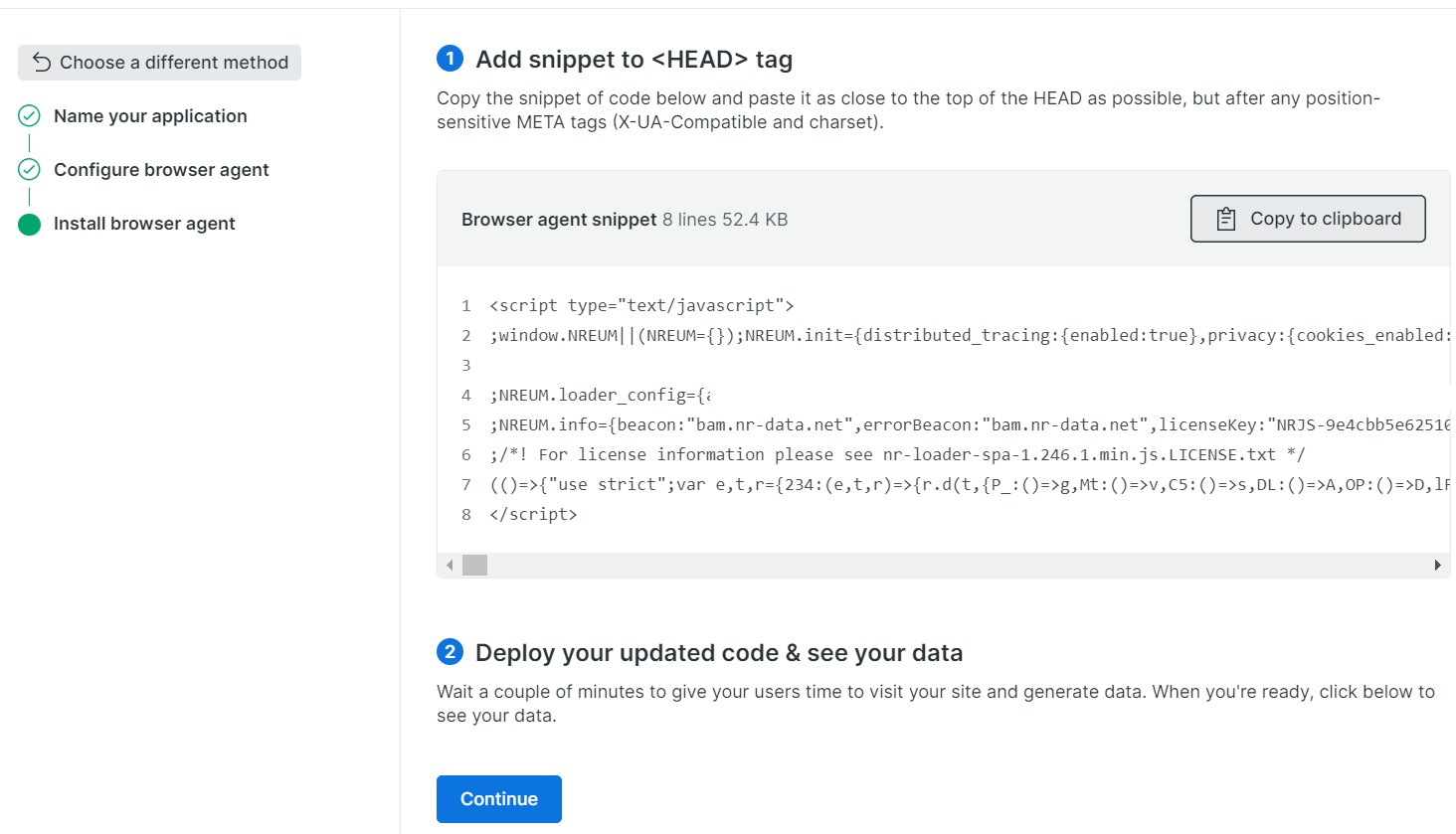This screenshot has height=834, width=1456.
Task: Select the Install browser agent step
Action: coord(144,224)
